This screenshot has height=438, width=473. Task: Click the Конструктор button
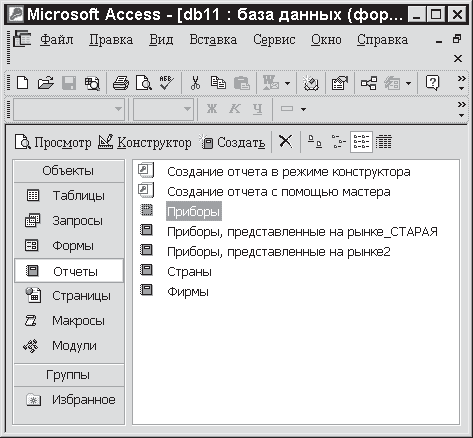tap(145, 142)
